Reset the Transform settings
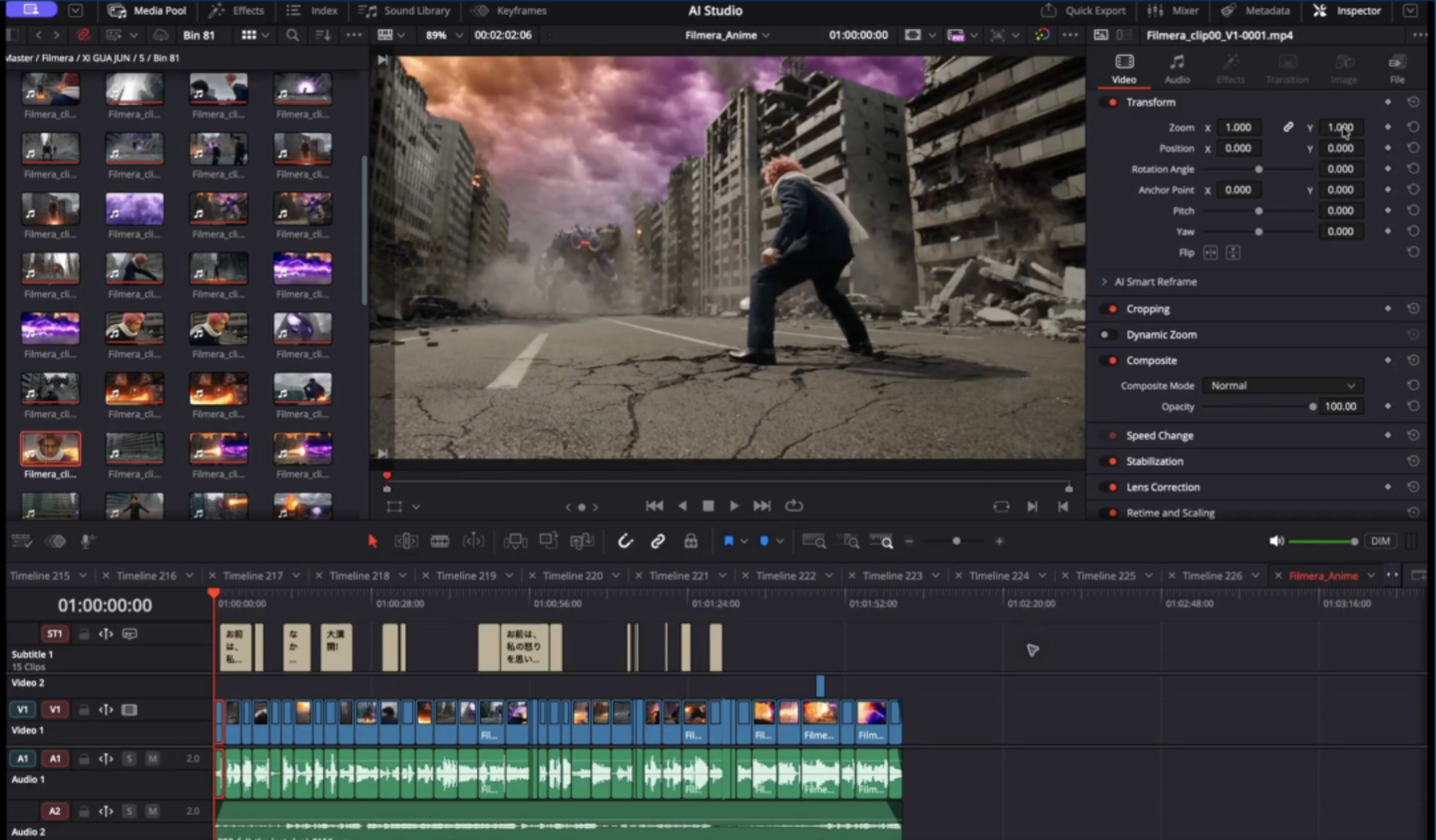Viewport: 1436px width, 840px height. [x=1413, y=102]
